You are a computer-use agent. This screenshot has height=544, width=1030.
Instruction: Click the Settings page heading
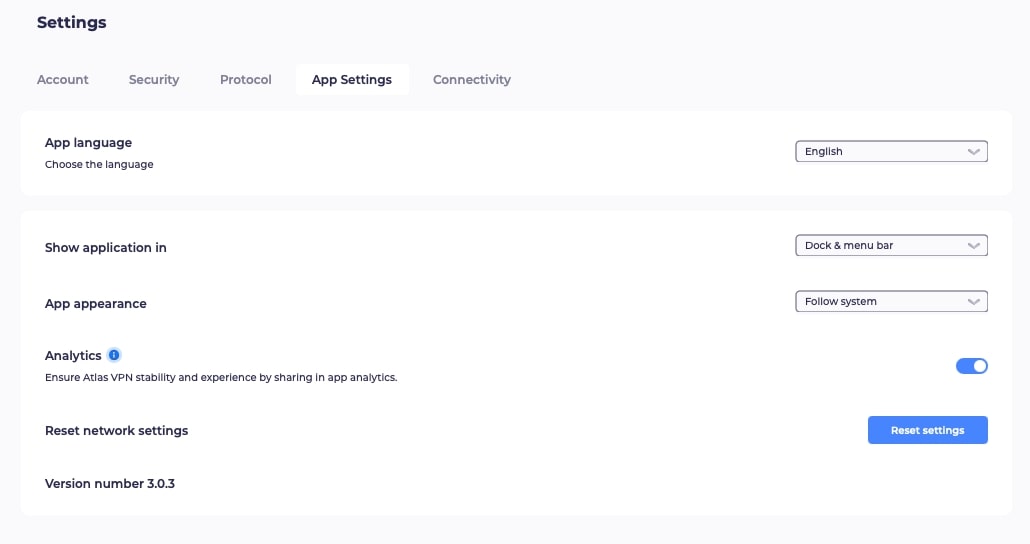click(x=72, y=22)
